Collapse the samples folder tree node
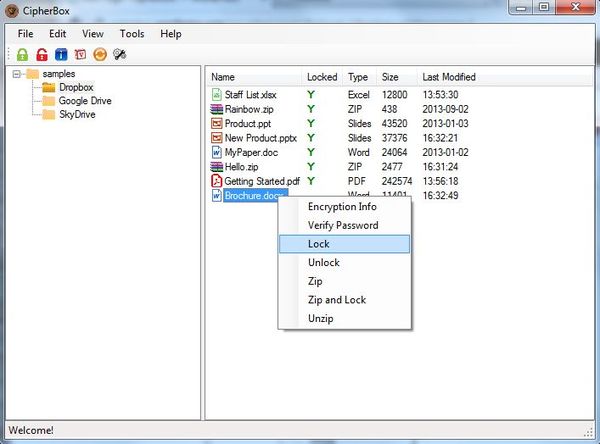Screen dimensions: 600x444 17,74
